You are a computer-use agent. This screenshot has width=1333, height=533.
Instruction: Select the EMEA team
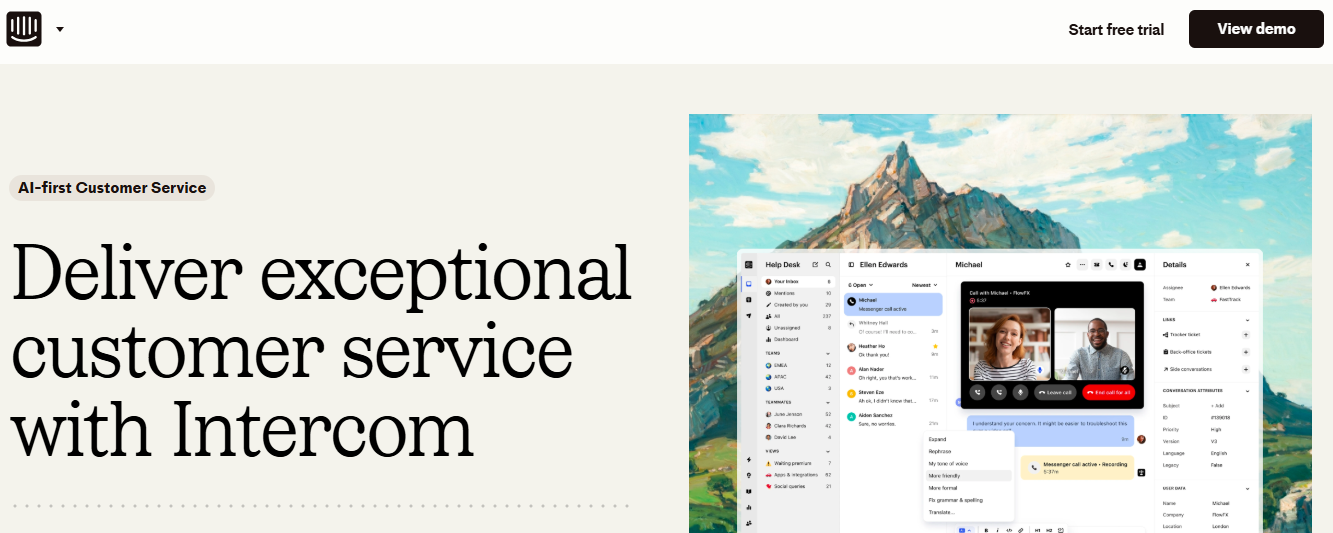(798, 365)
